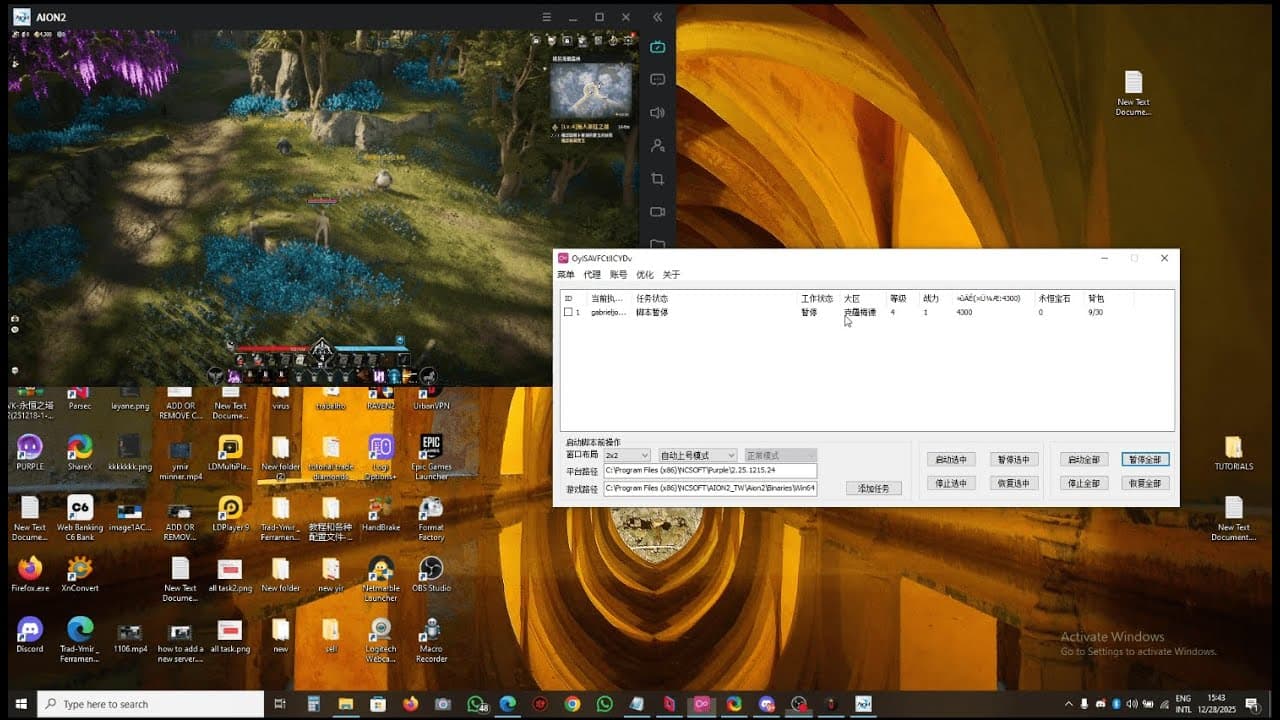Click the 平台路径 Purple path field
This screenshot has width=1280, height=720.
[x=710, y=470]
